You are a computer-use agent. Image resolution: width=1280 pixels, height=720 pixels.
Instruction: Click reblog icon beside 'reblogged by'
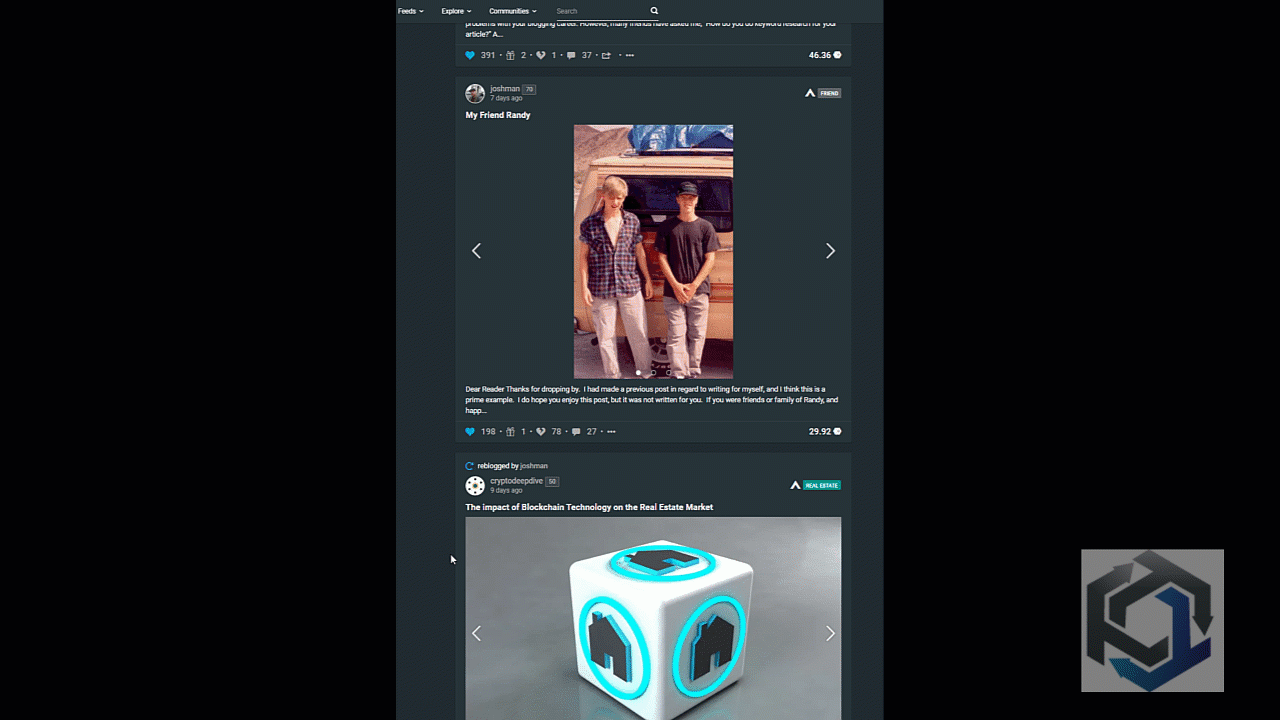[x=469, y=466]
